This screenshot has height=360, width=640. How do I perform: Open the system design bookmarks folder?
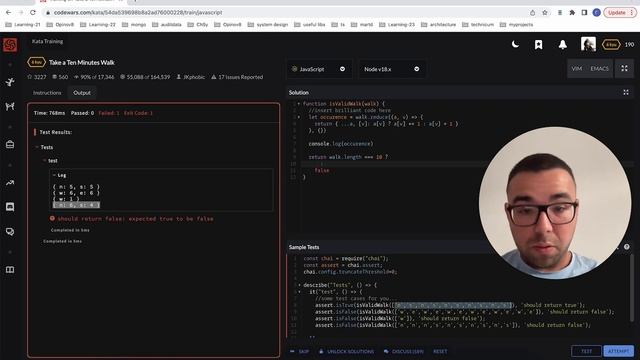[268, 24]
